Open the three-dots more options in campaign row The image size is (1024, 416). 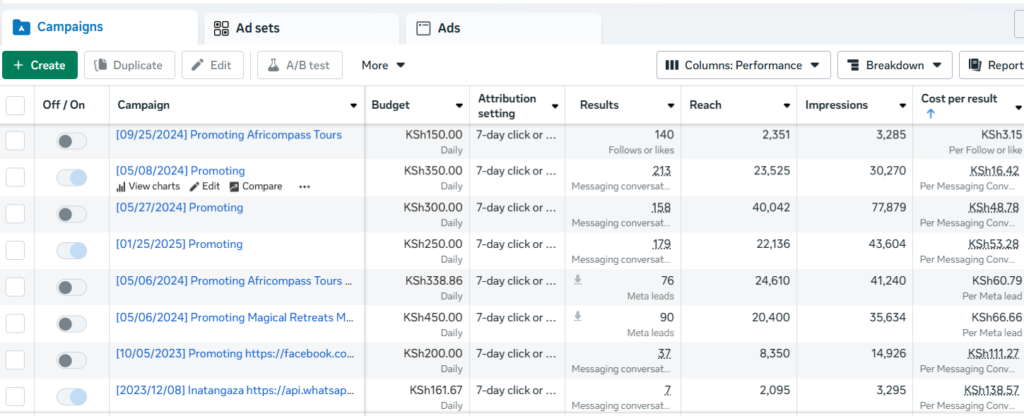click(304, 187)
